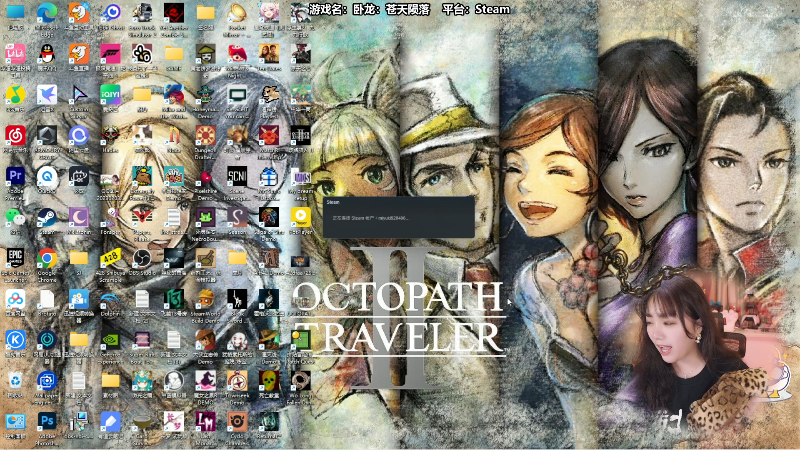The height and width of the screenshot is (450, 800).
Task: Launch the yellow PotPlayer shortcut
Action: [300, 217]
